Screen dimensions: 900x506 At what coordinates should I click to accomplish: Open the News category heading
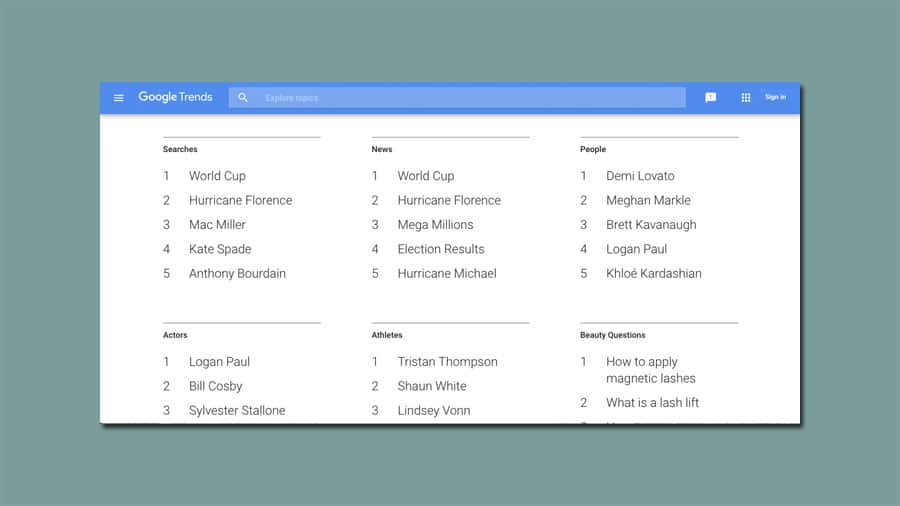[382, 149]
